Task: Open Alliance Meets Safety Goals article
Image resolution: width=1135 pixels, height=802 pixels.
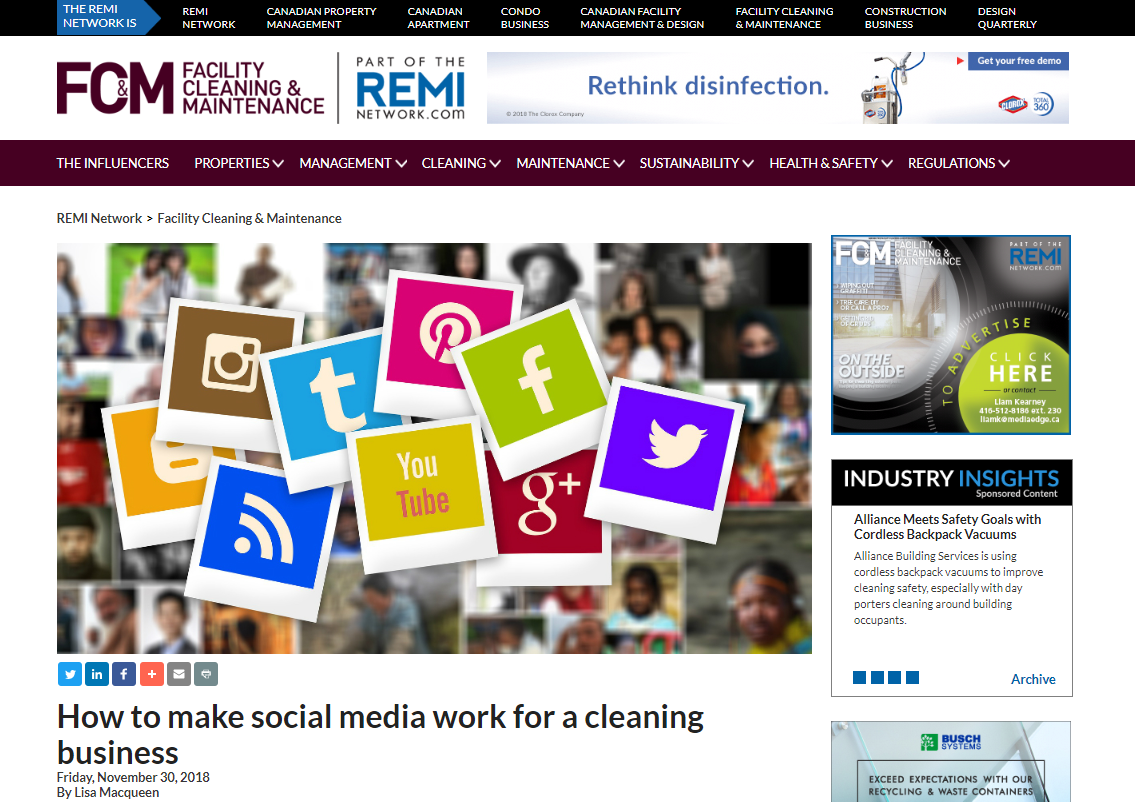Action: [947, 527]
